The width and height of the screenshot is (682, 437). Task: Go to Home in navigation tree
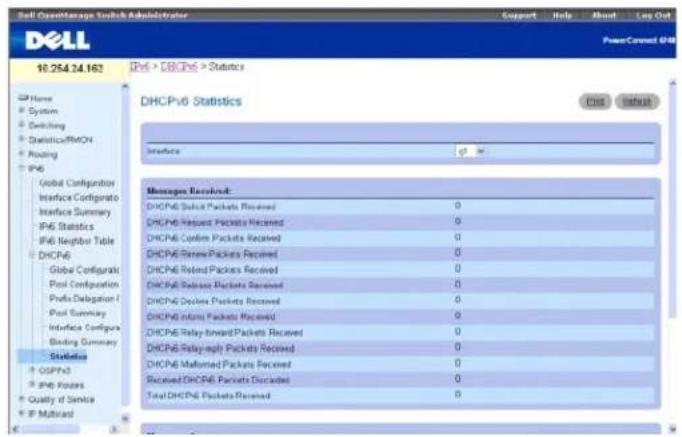pos(41,98)
